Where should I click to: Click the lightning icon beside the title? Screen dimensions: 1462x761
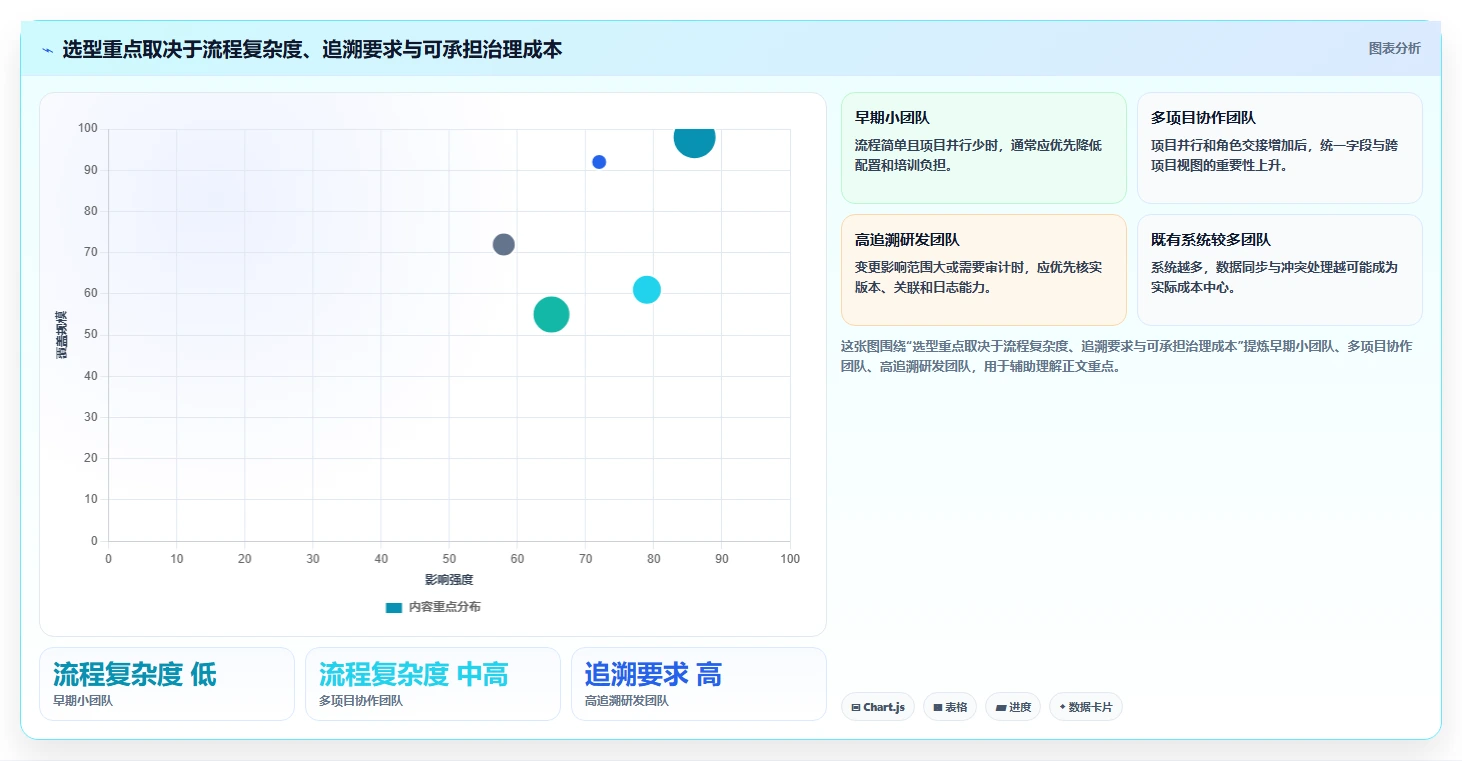coord(47,49)
